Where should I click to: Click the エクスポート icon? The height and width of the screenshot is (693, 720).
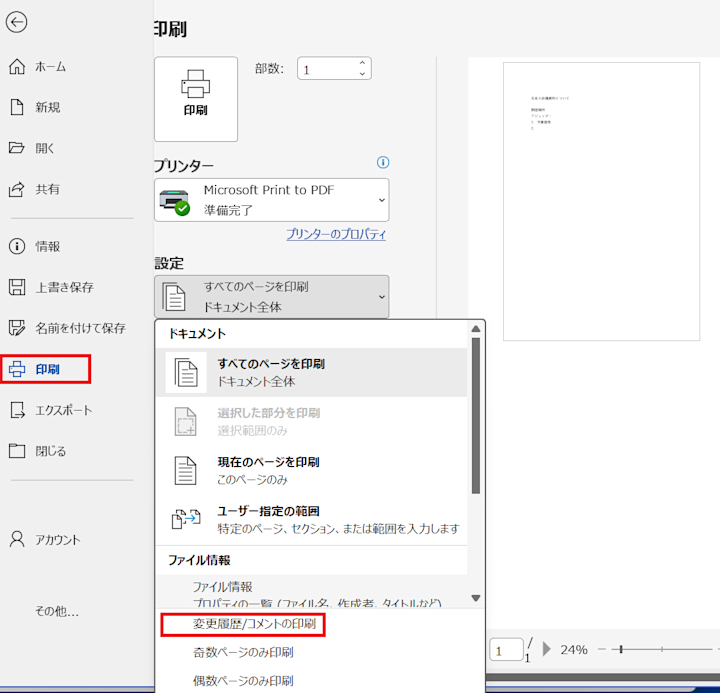pyautogui.click(x=17, y=410)
